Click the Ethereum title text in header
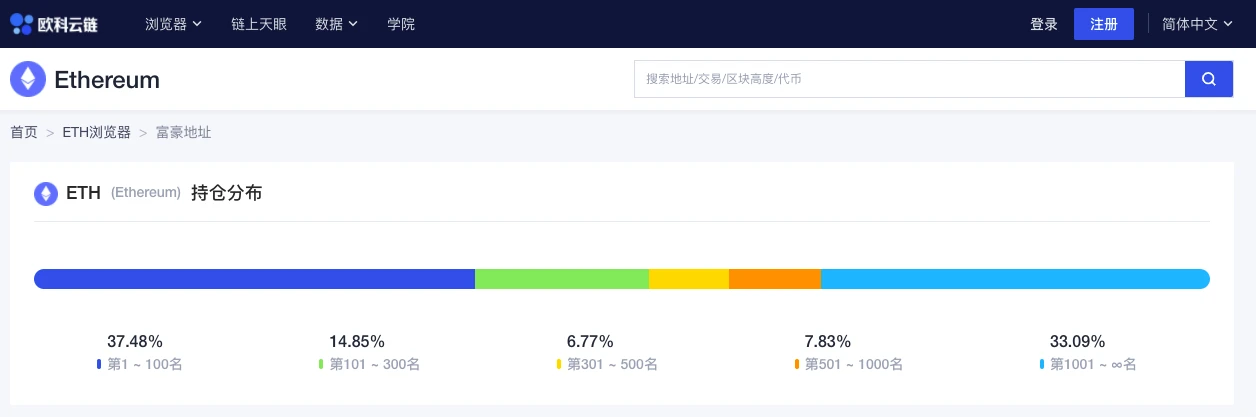The height and width of the screenshot is (417, 1256). [x=107, y=80]
